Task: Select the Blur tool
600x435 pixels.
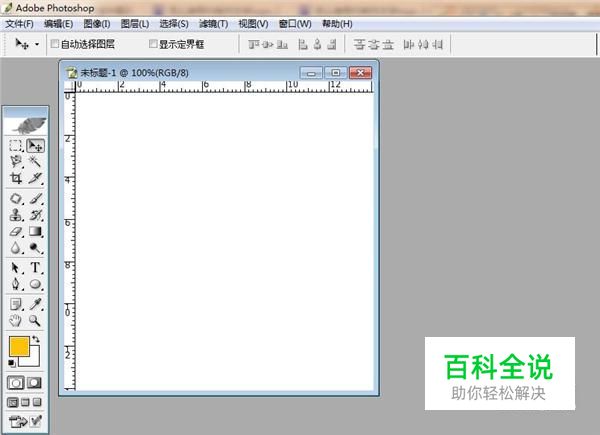Action: pyautogui.click(x=16, y=248)
